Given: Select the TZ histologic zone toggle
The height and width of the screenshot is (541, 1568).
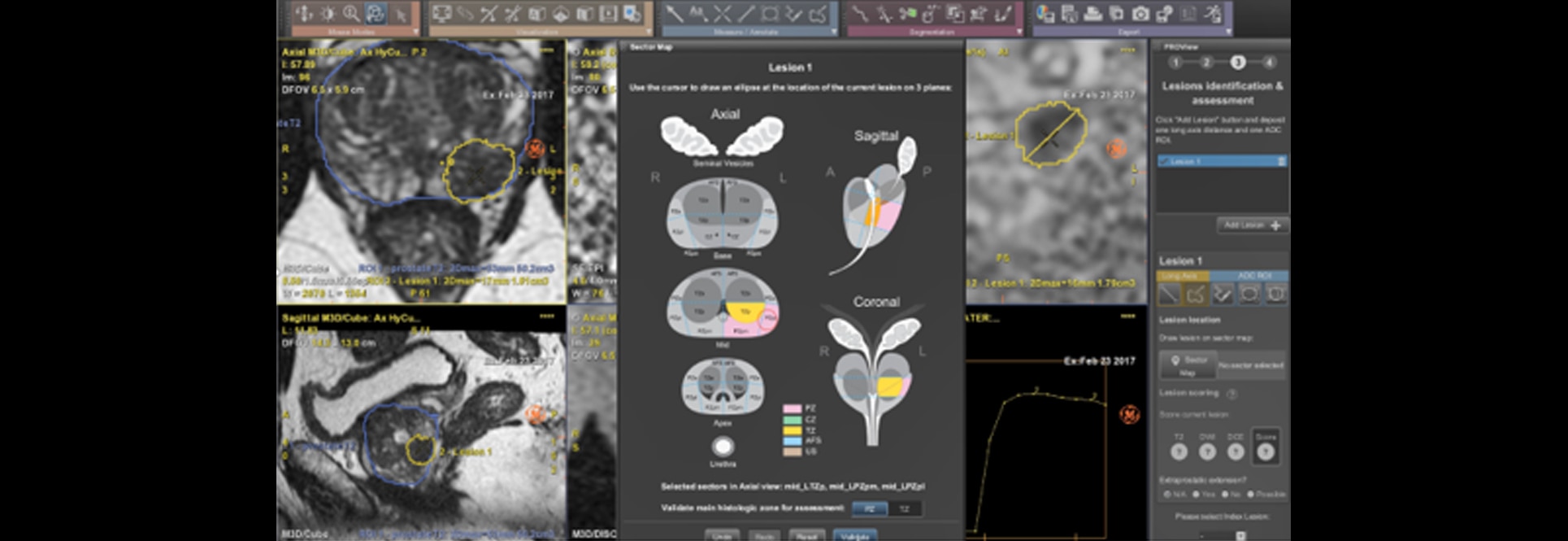Looking at the screenshot, I should click(x=904, y=509).
